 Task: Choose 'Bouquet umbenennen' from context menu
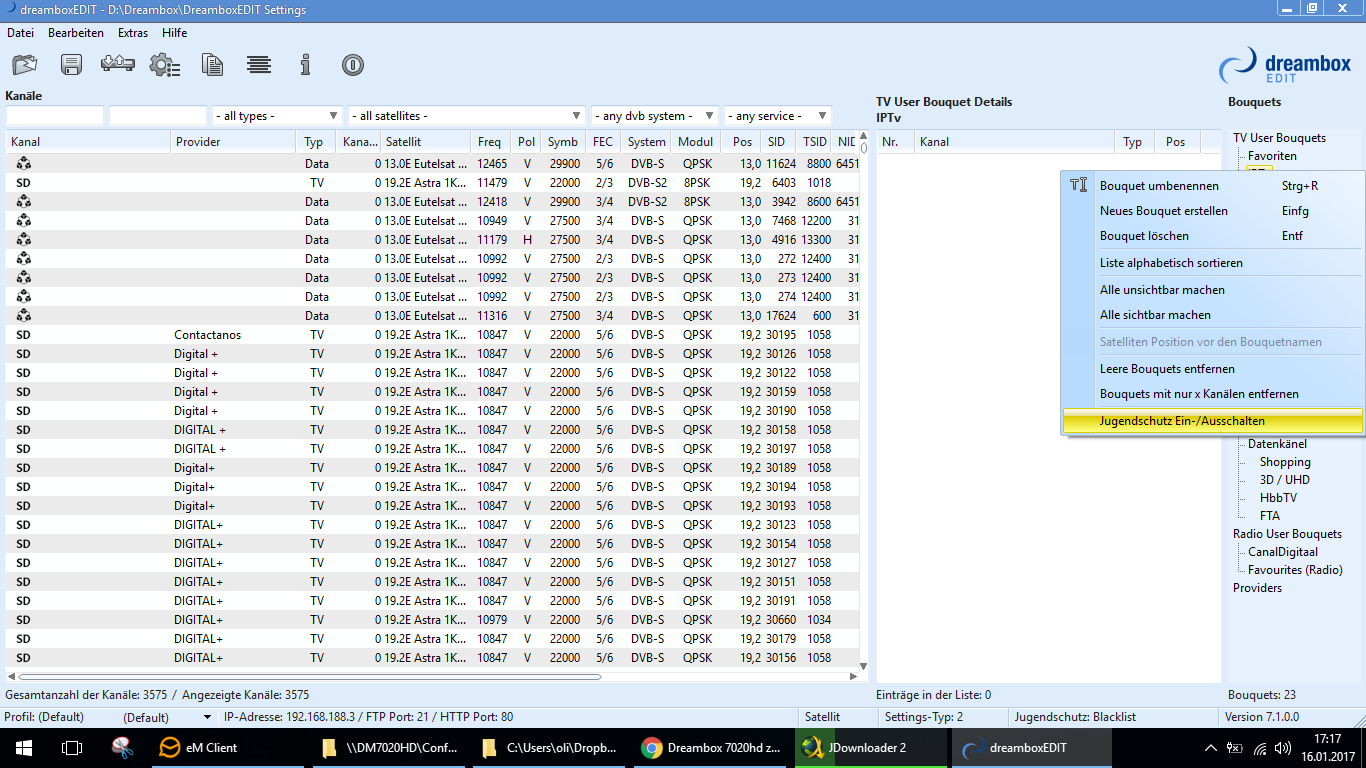(x=1159, y=186)
